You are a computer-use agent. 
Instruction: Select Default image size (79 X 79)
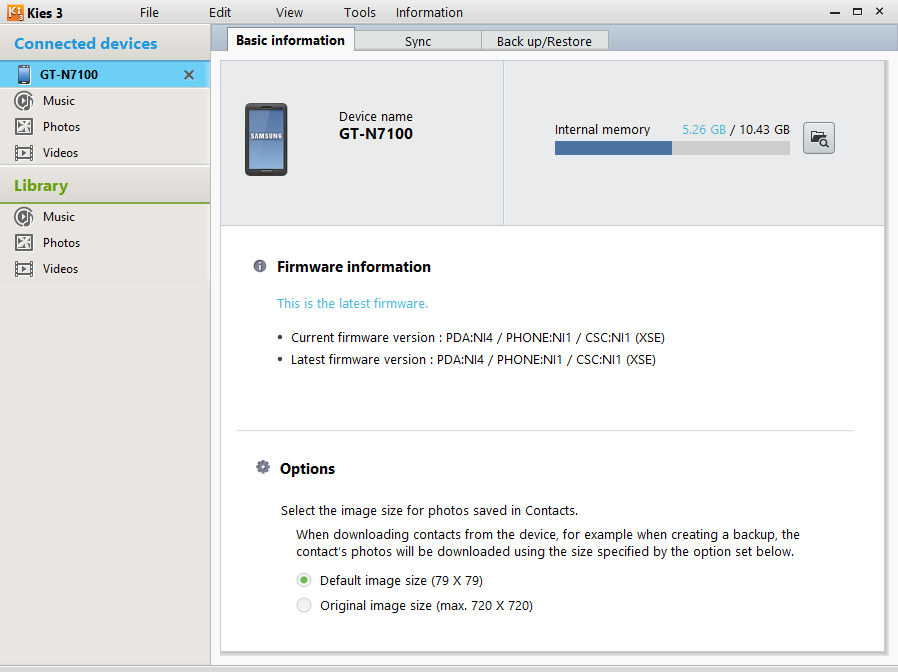tap(304, 580)
